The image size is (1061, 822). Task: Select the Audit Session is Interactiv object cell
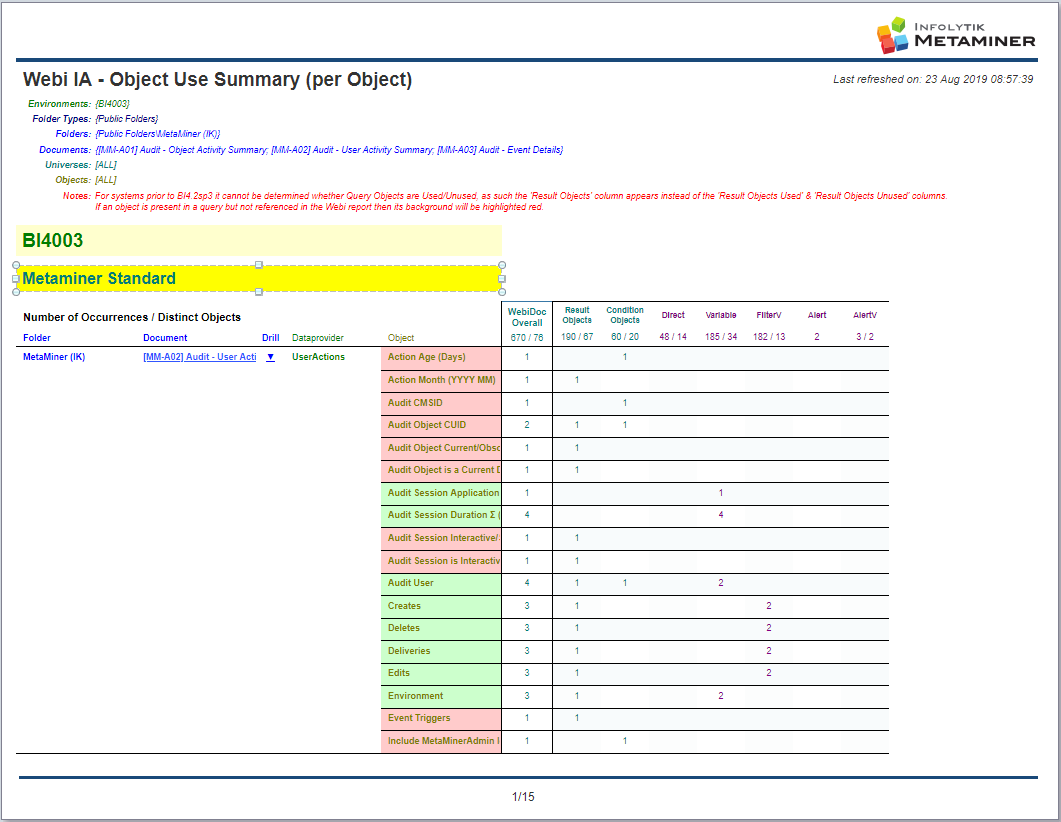tap(441, 561)
